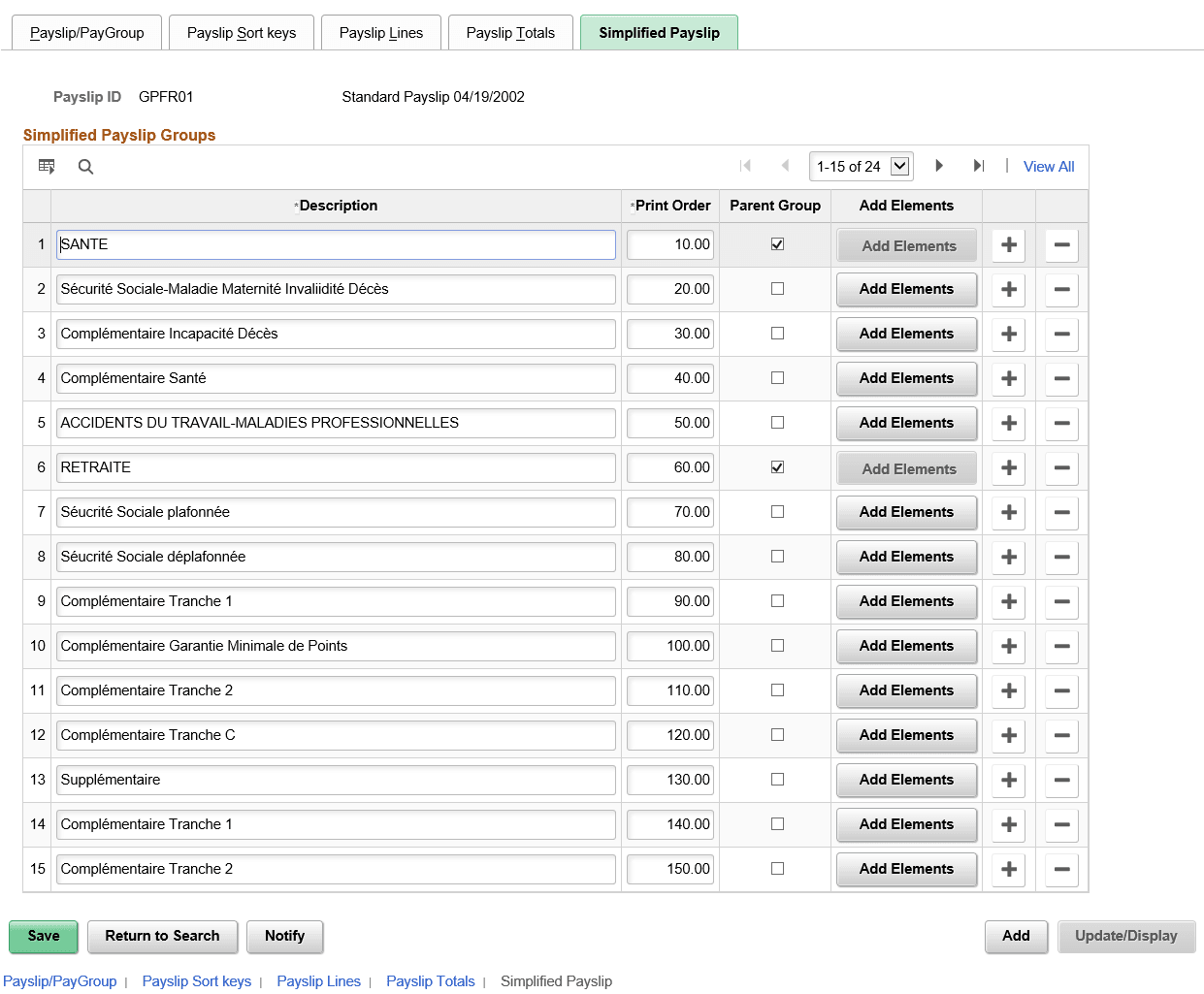Jump to the last rows with the last-page arrow
Viewport: 1204px width, 994px height.
(x=979, y=166)
